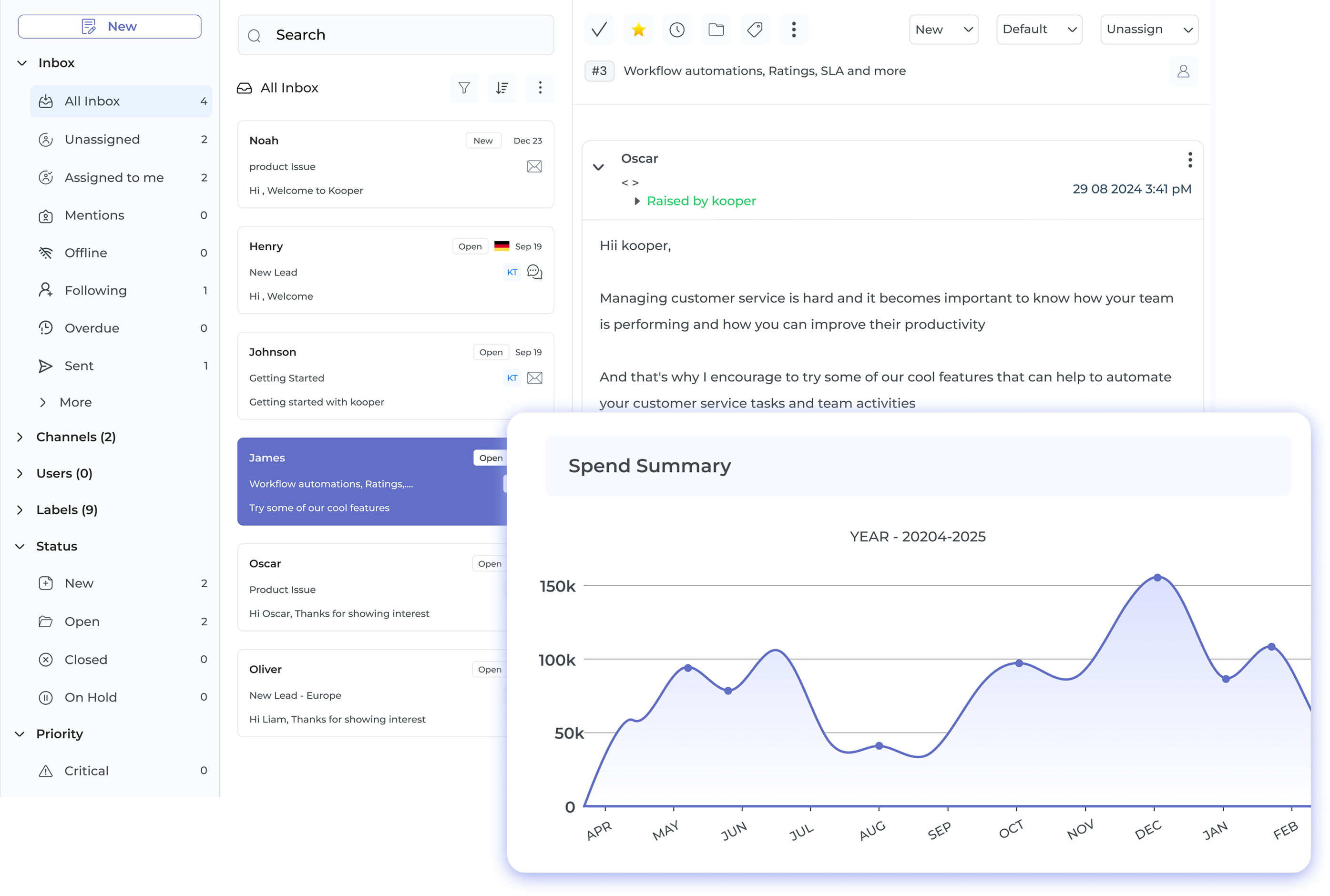Select Assigned to me in sidebar
Screen dimensions: 1330x896
pyautogui.click(x=114, y=178)
